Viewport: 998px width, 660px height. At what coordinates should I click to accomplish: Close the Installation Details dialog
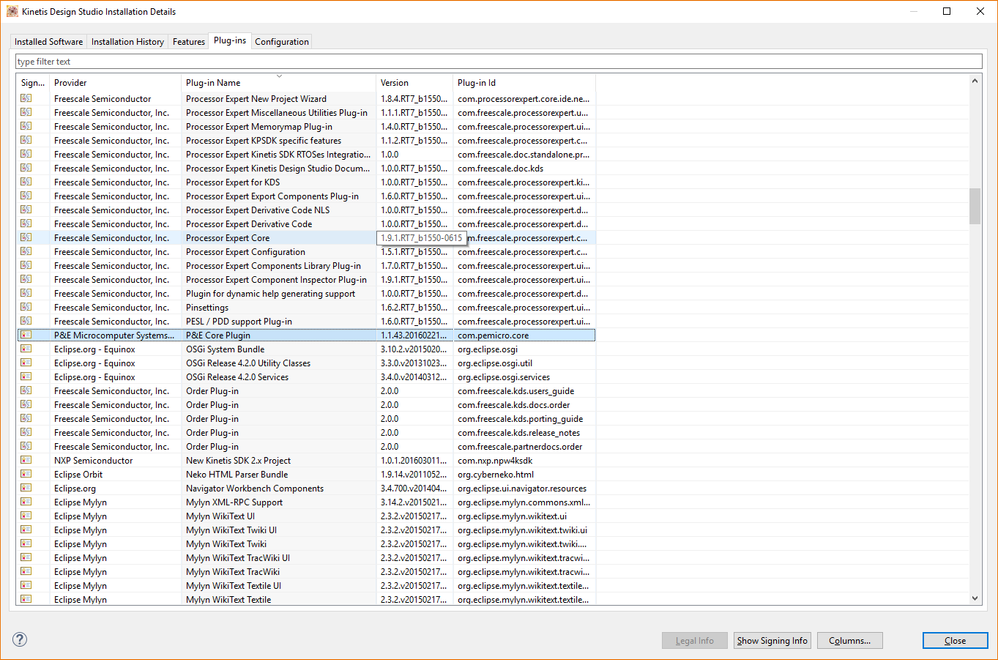tap(955, 640)
